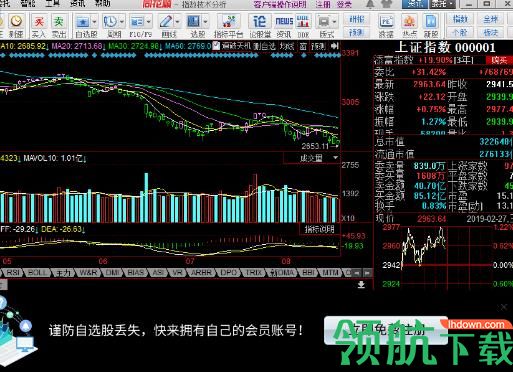Screen dimensions: 513x372
Task: Click the 删自选 button above the chart
Action: coord(265,46)
